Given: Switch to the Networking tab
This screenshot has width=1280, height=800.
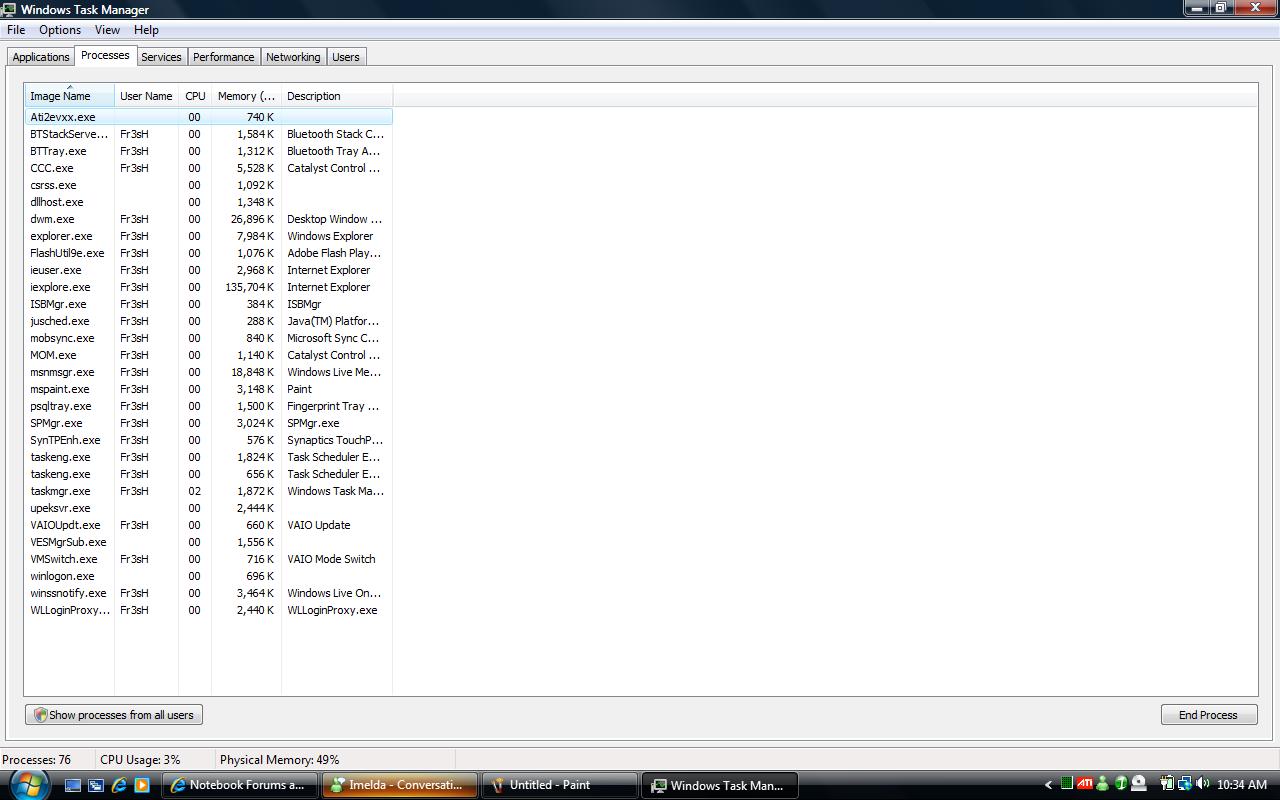Looking at the screenshot, I should (293, 57).
